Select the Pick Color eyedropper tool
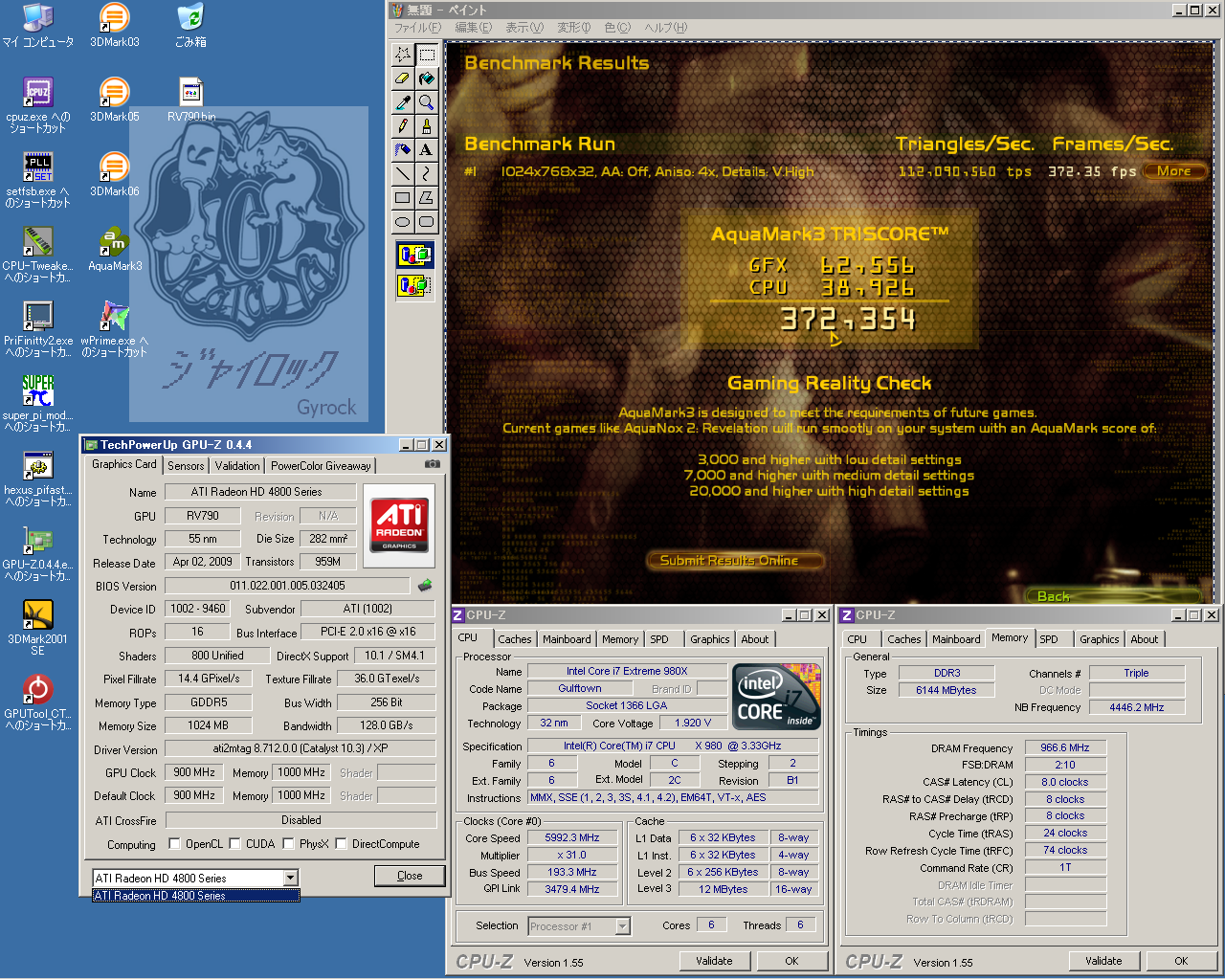This screenshot has width=1225, height=980. (x=403, y=102)
